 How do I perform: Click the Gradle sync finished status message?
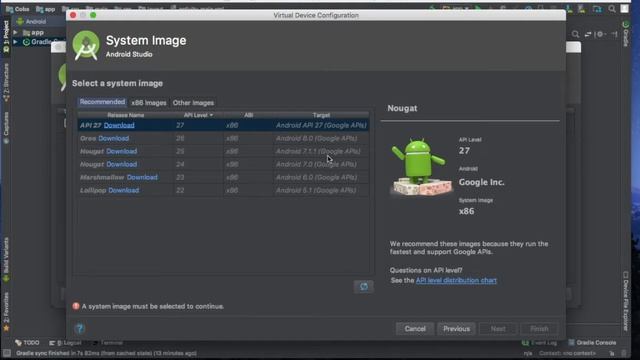pyautogui.click(x=106, y=353)
